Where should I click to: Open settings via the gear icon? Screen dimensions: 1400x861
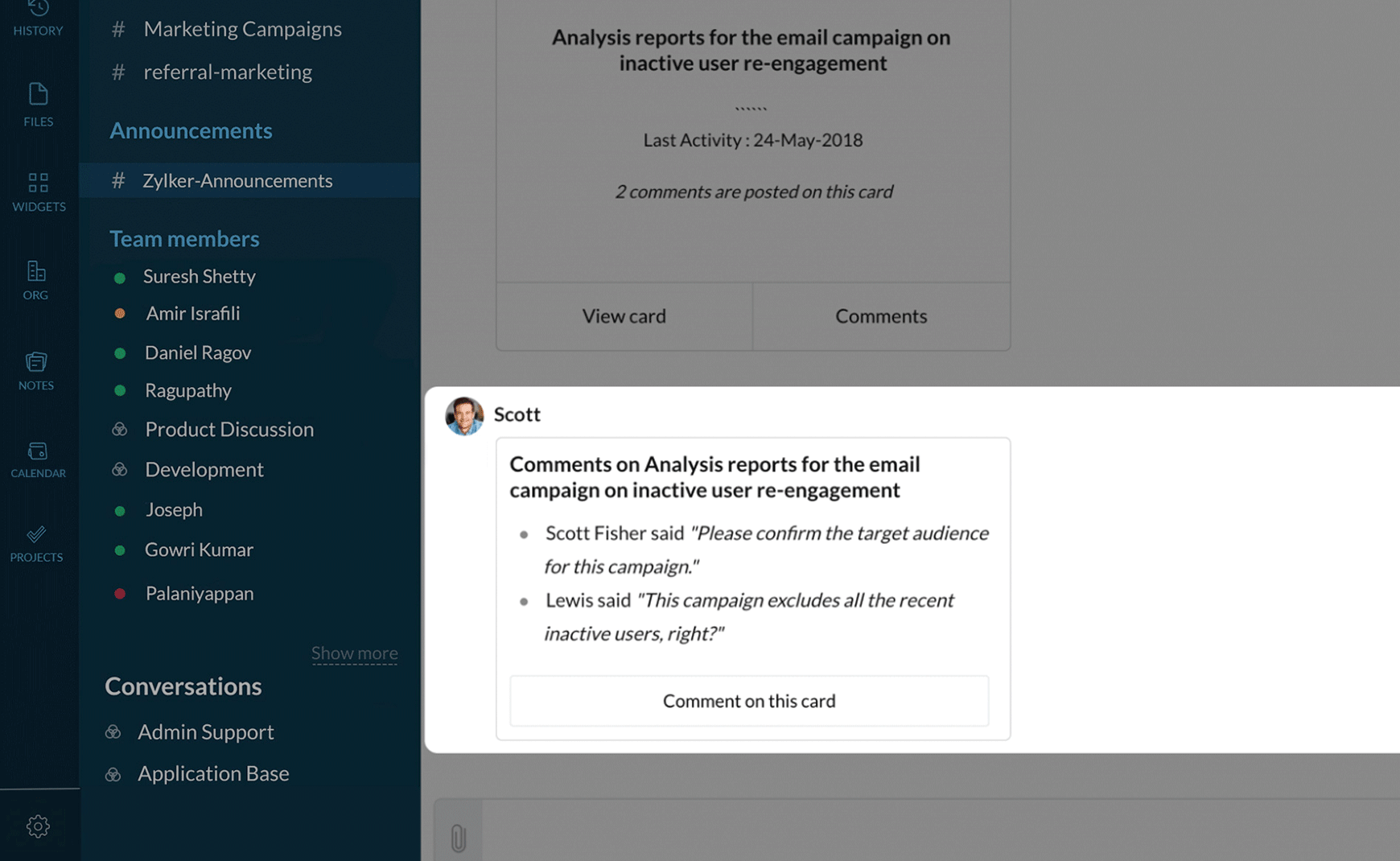[x=38, y=826]
